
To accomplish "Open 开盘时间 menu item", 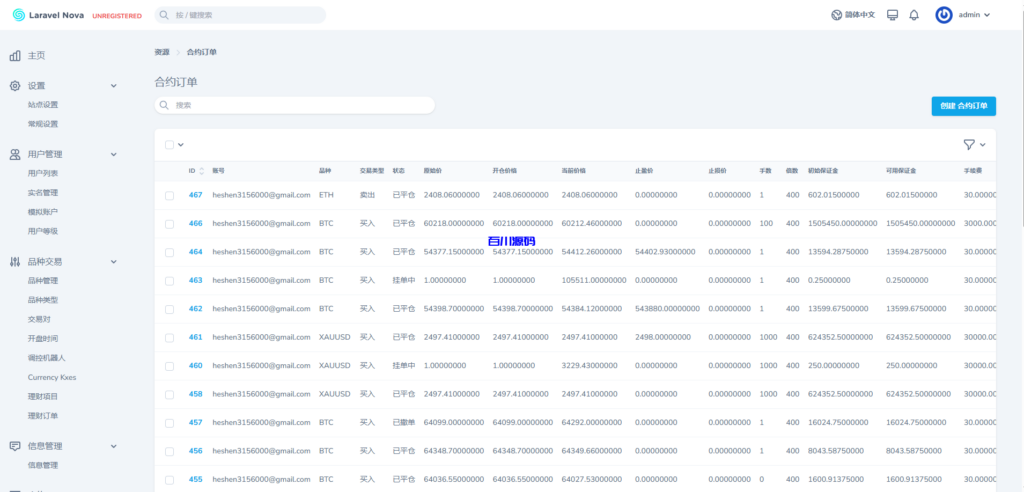I will (x=43, y=338).
